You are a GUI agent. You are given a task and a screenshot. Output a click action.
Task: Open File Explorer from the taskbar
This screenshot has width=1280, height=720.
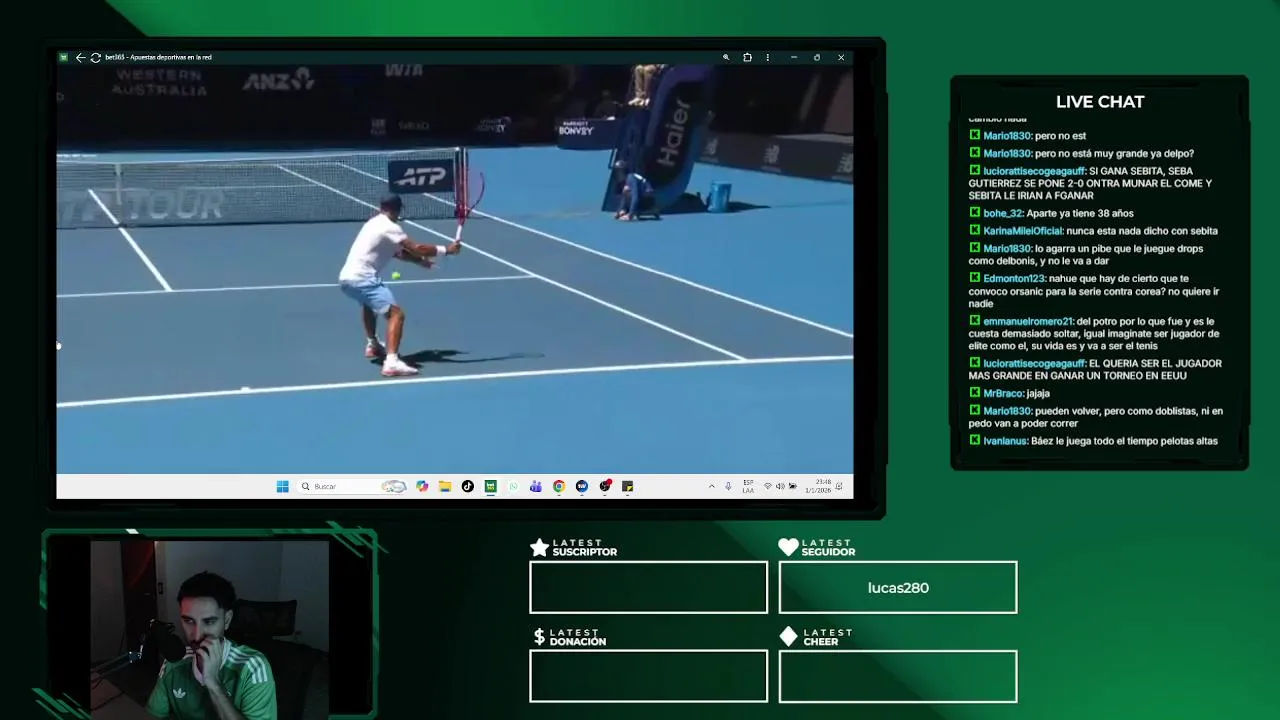pos(445,487)
